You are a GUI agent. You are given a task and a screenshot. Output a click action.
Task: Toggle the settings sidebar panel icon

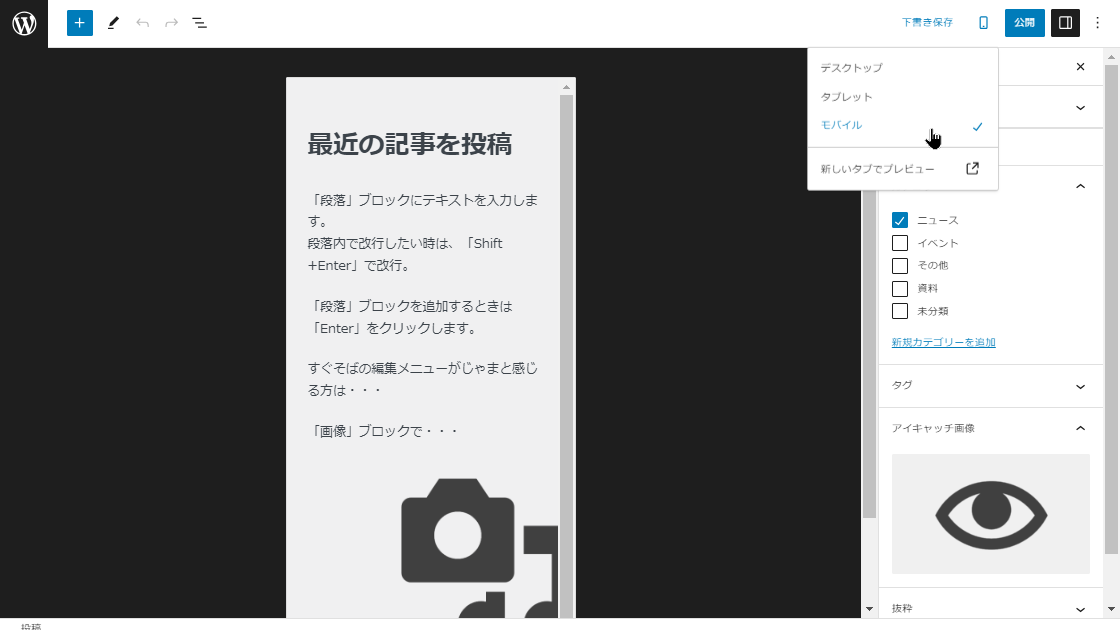click(x=1065, y=23)
